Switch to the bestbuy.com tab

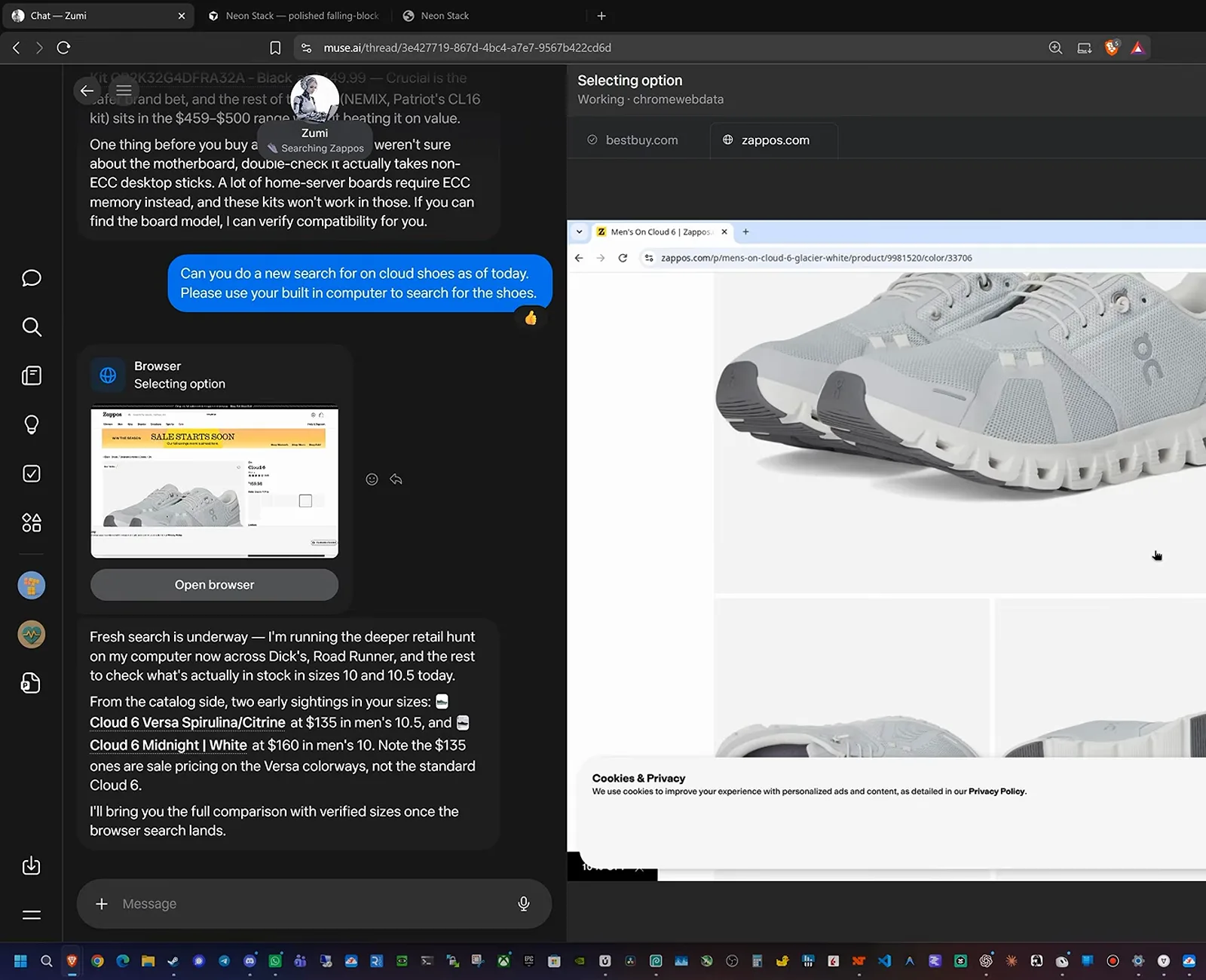click(633, 140)
